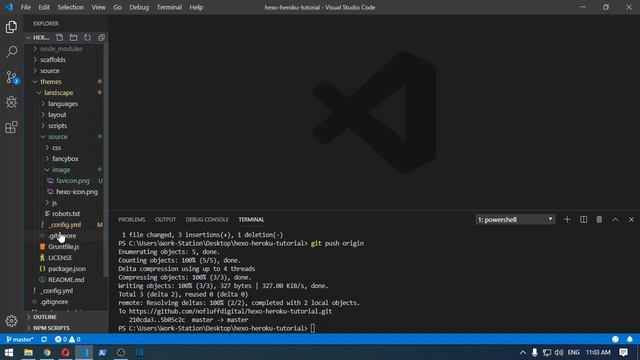Open Gruntfile.js file
The height and width of the screenshot is (360, 640).
pyautogui.click(x=65, y=247)
